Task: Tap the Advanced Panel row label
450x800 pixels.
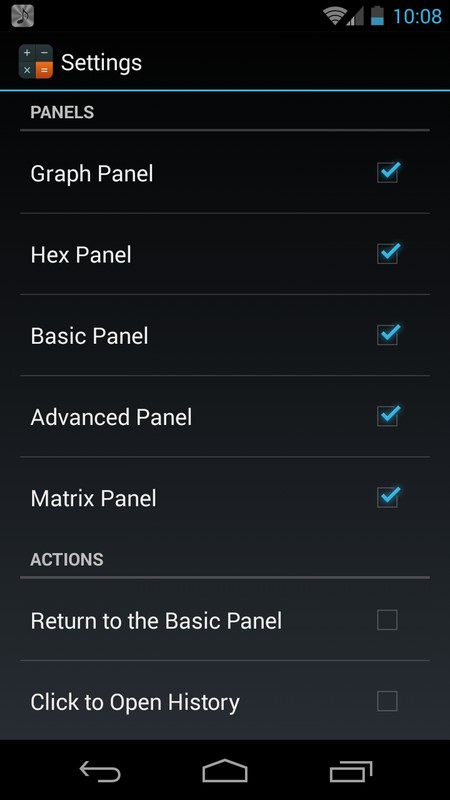Action: click(111, 417)
